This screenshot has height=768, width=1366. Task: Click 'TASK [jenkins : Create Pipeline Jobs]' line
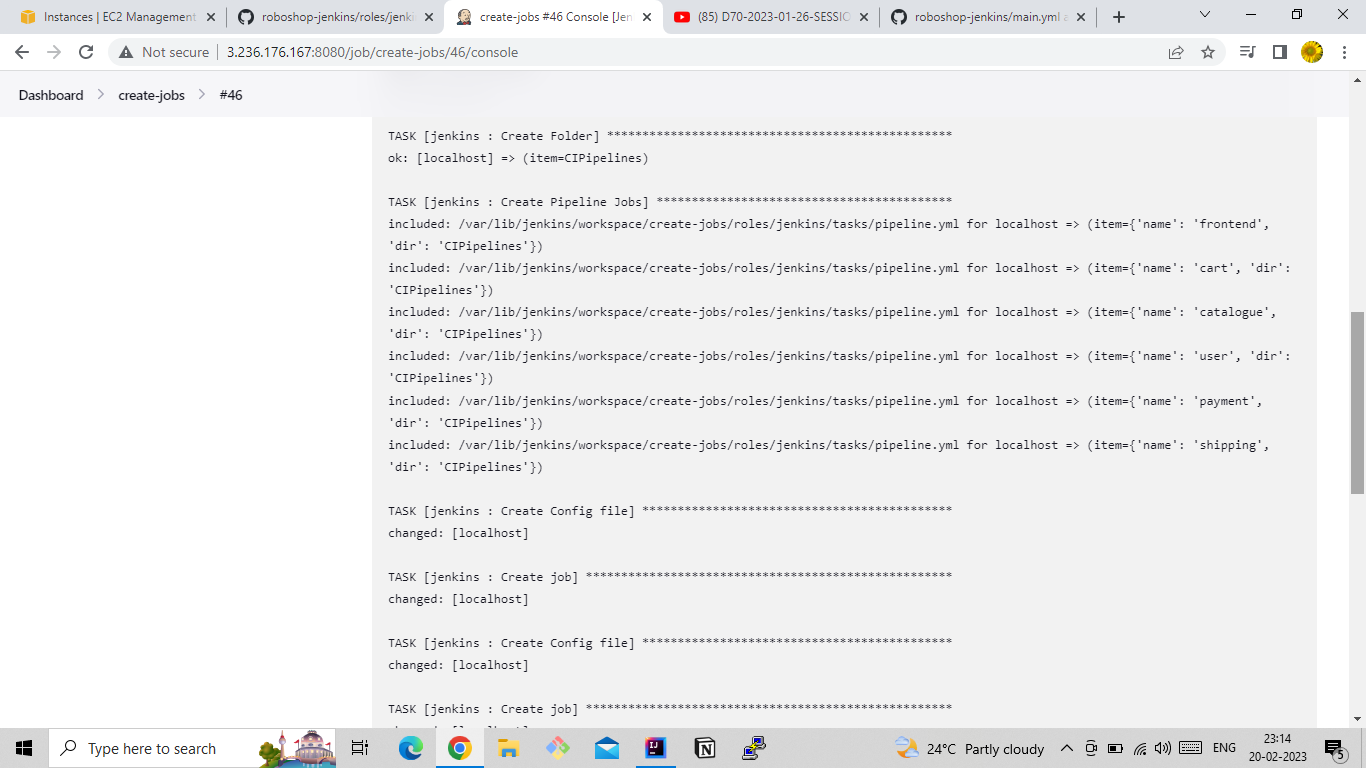click(x=670, y=202)
